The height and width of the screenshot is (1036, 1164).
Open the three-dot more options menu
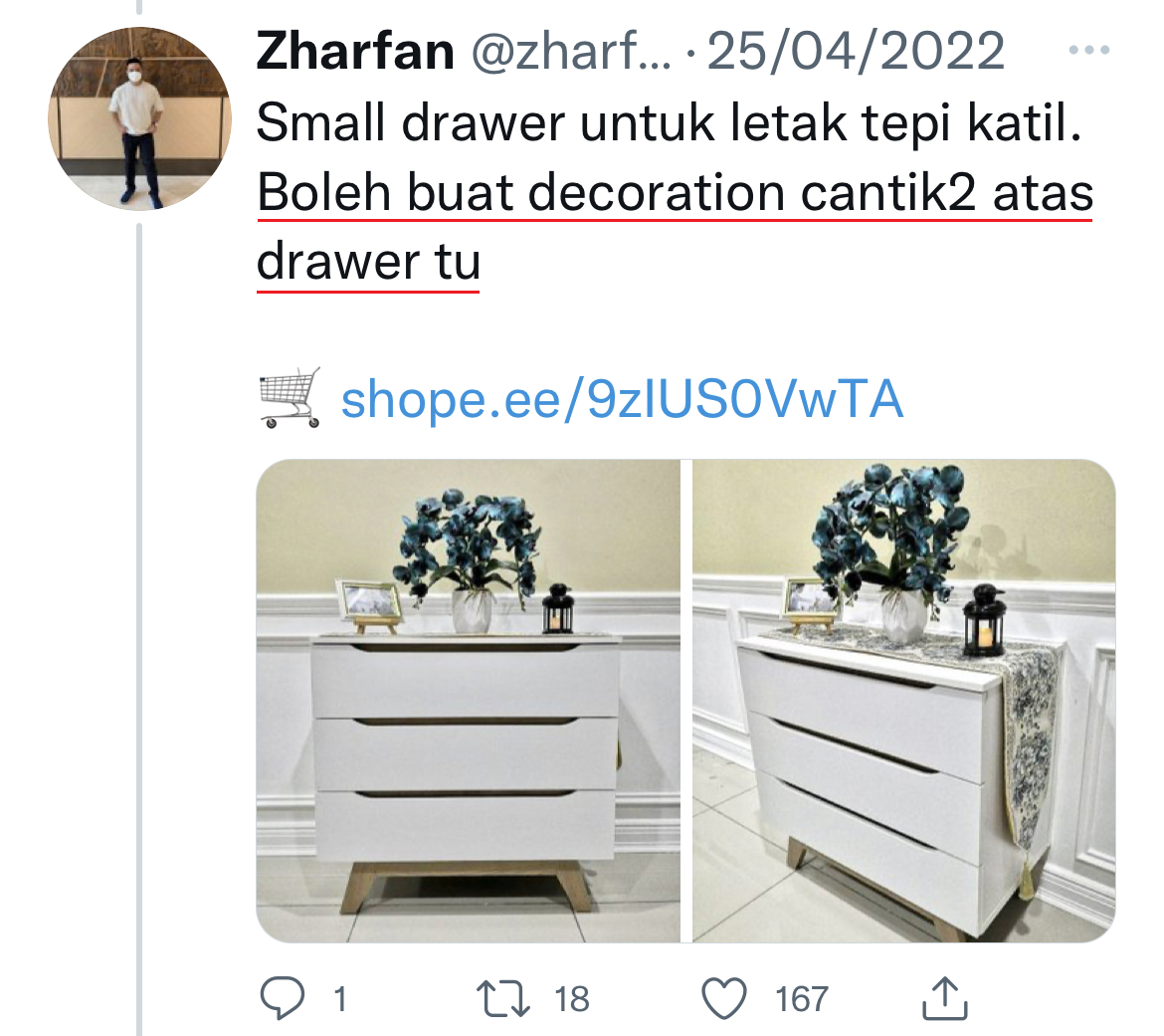coord(1089,51)
